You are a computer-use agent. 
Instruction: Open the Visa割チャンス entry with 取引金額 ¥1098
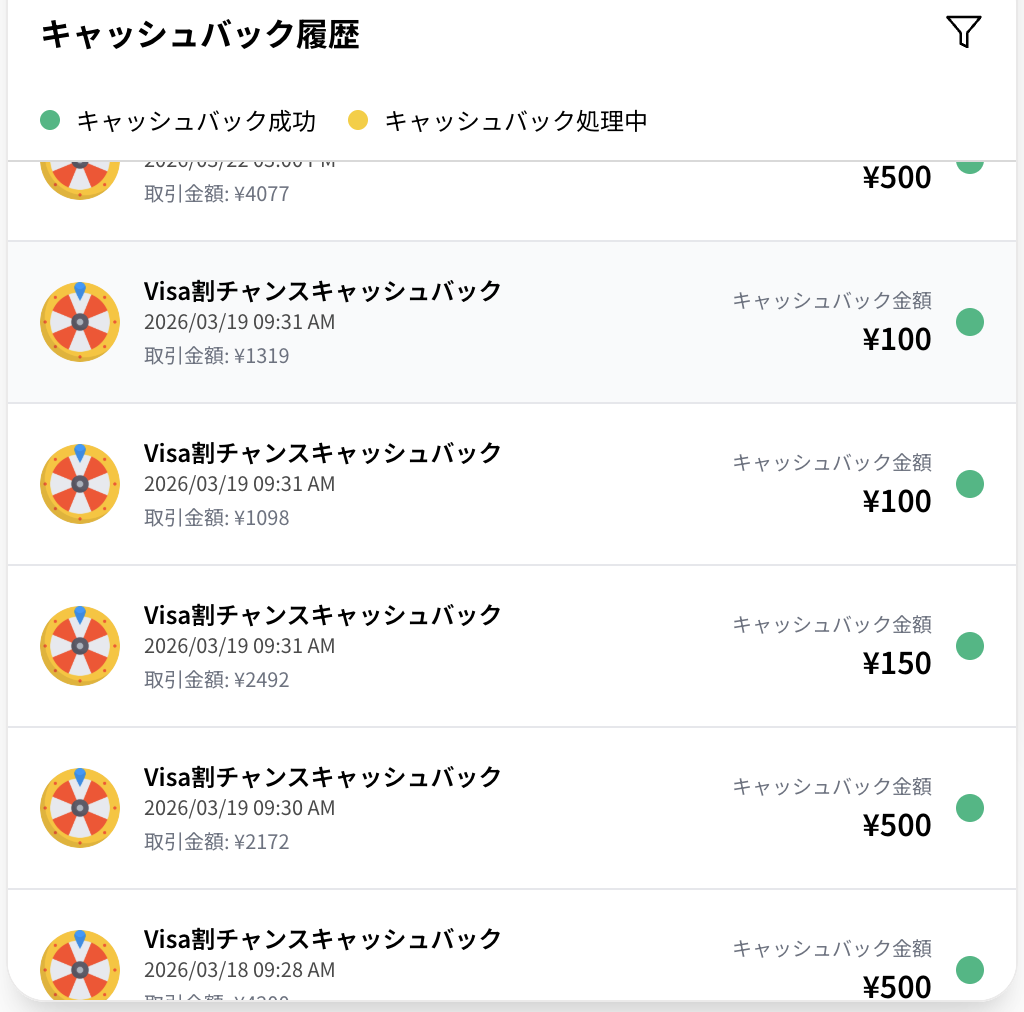[322, 453]
